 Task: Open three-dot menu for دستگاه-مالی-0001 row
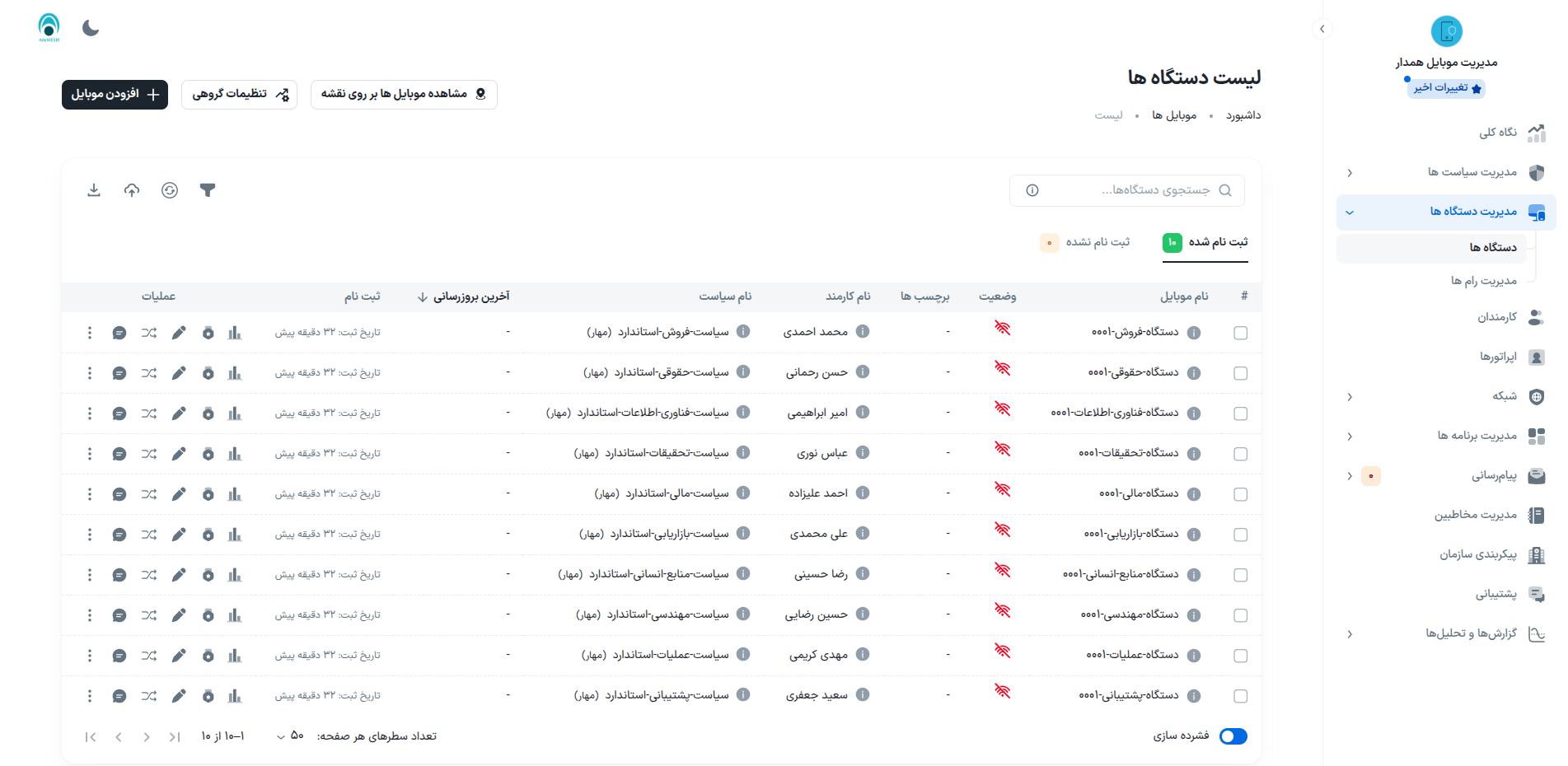pos(90,494)
